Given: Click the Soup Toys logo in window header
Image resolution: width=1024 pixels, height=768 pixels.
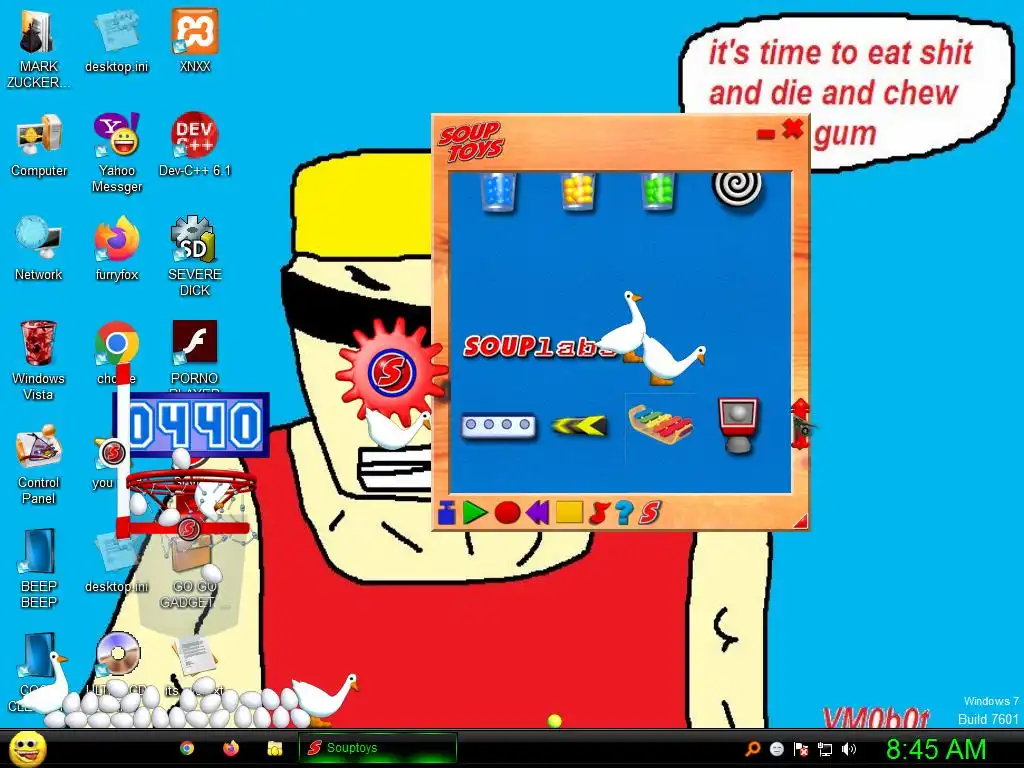Looking at the screenshot, I should [x=471, y=141].
